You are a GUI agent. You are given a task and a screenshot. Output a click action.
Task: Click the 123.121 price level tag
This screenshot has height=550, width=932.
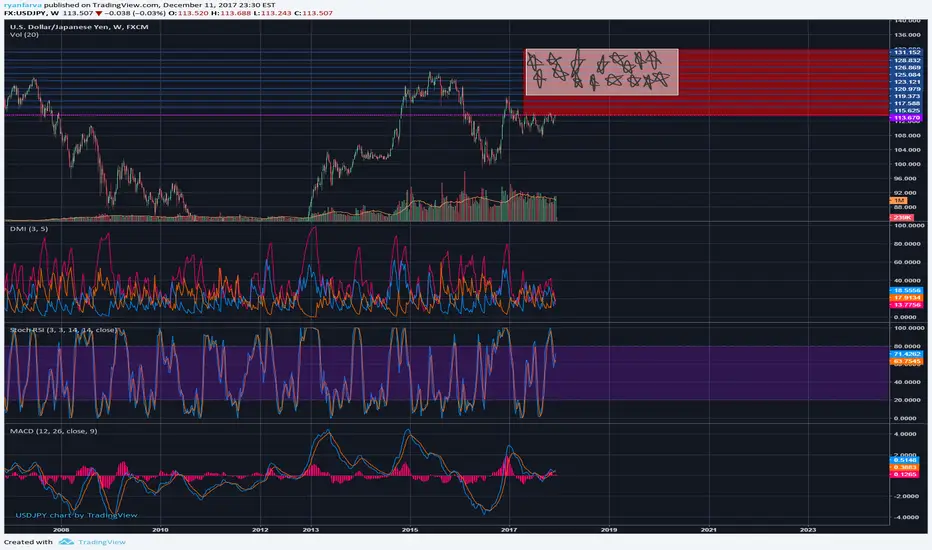coord(906,81)
